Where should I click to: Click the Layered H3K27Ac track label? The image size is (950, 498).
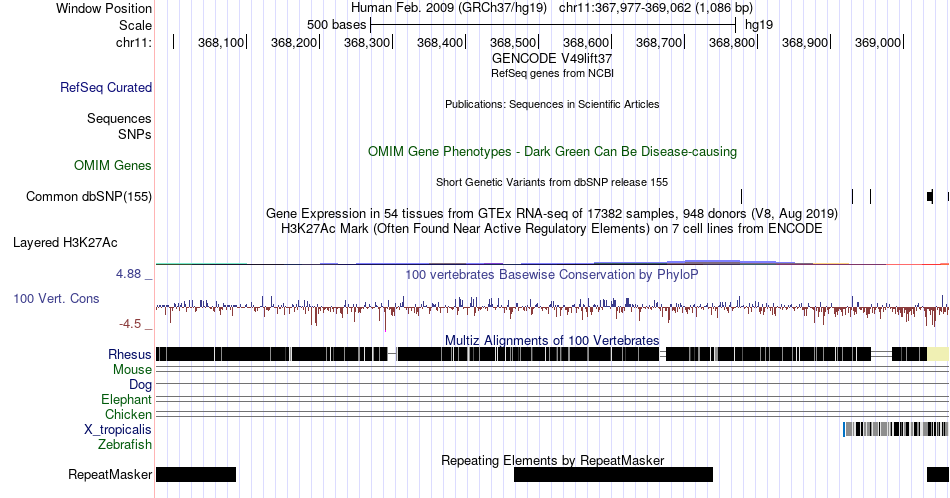[65, 242]
